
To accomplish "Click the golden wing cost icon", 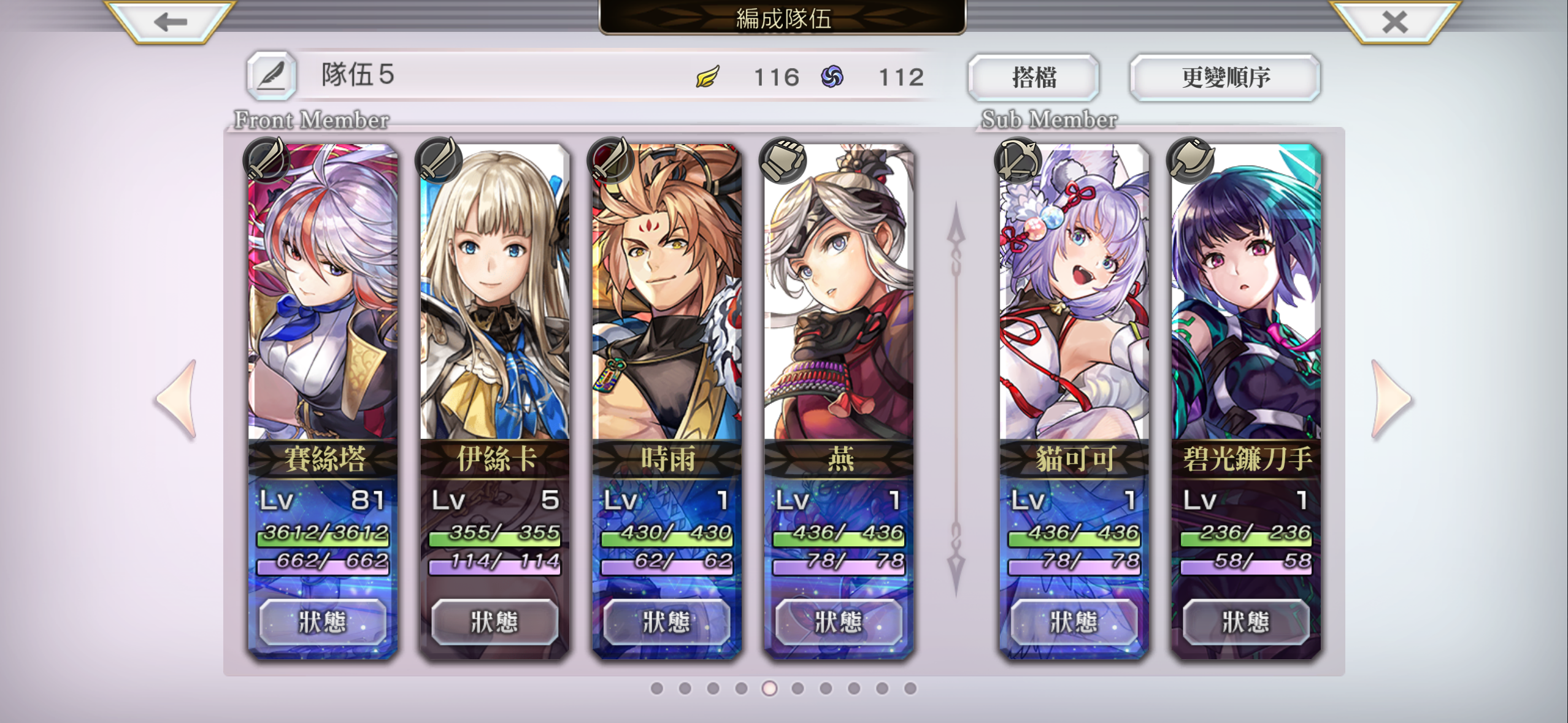I will pos(707,77).
